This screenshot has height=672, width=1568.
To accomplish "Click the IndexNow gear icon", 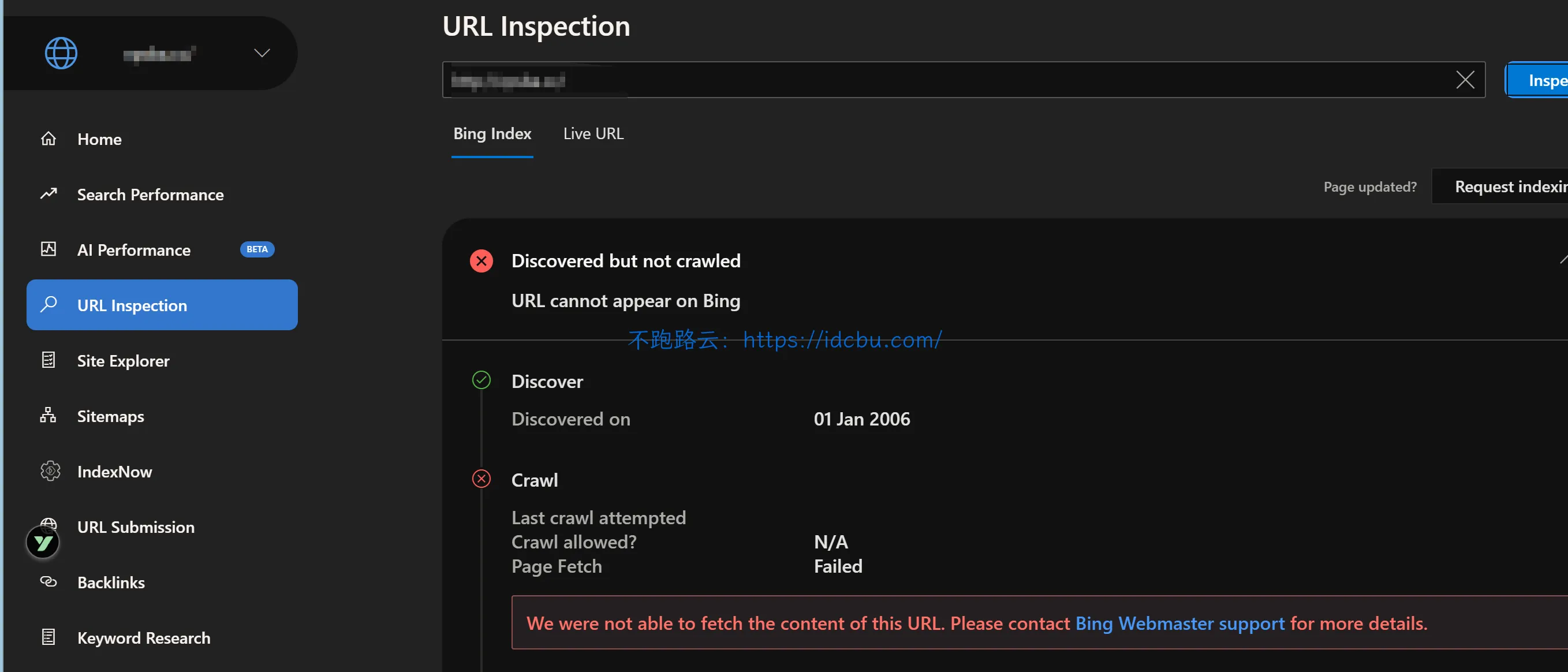I will (x=50, y=471).
